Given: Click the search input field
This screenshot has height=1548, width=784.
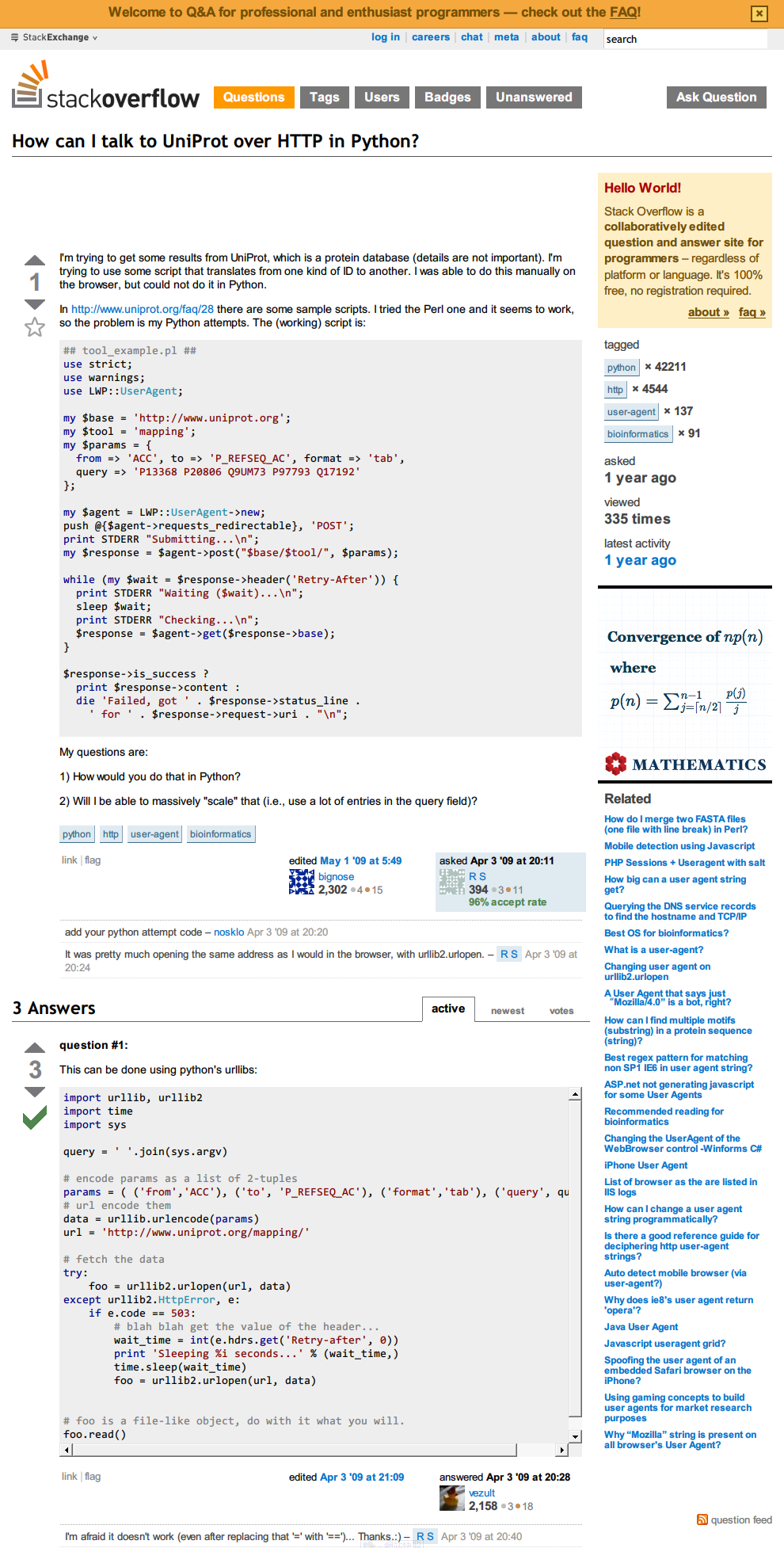Looking at the screenshot, I should 686,39.
